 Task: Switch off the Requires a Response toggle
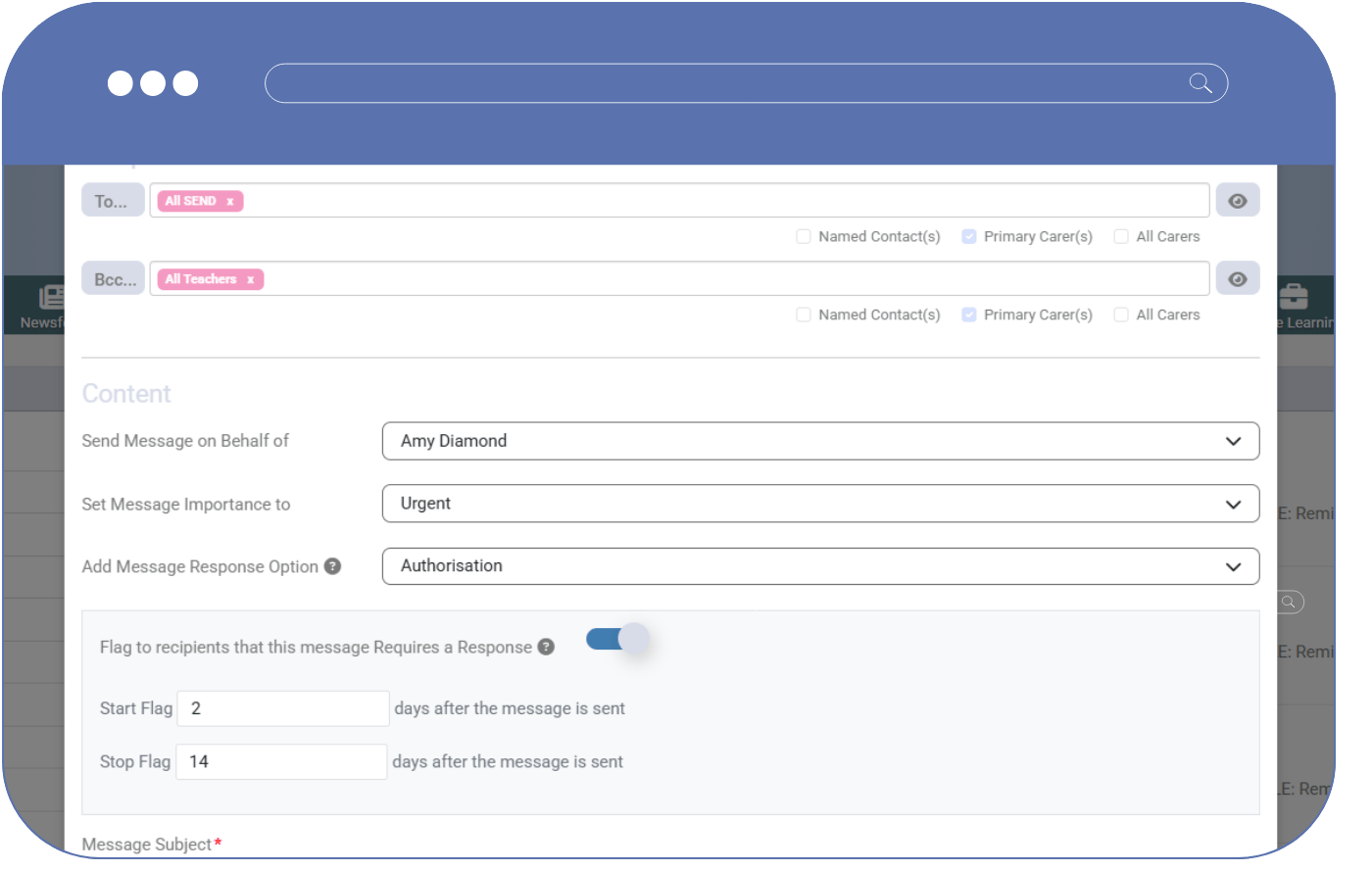point(617,639)
